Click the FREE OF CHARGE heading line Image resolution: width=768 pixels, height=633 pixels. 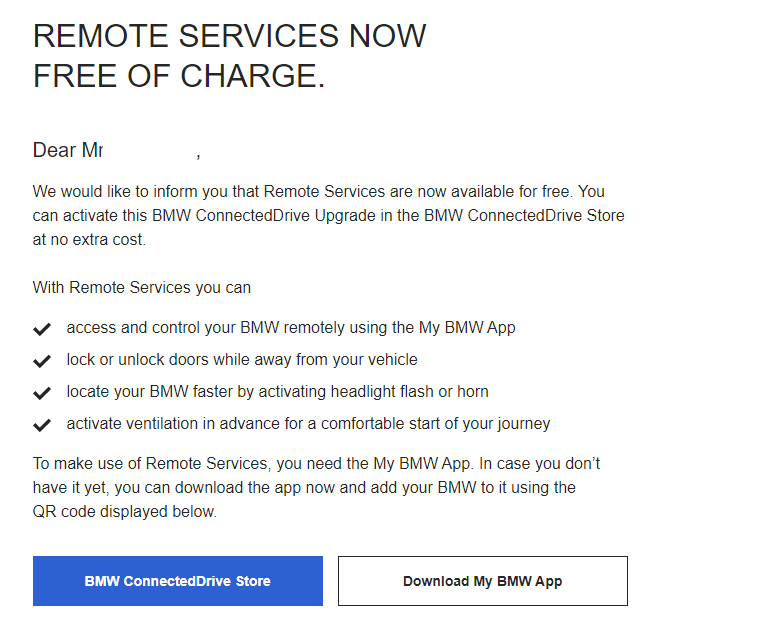(179, 76)
